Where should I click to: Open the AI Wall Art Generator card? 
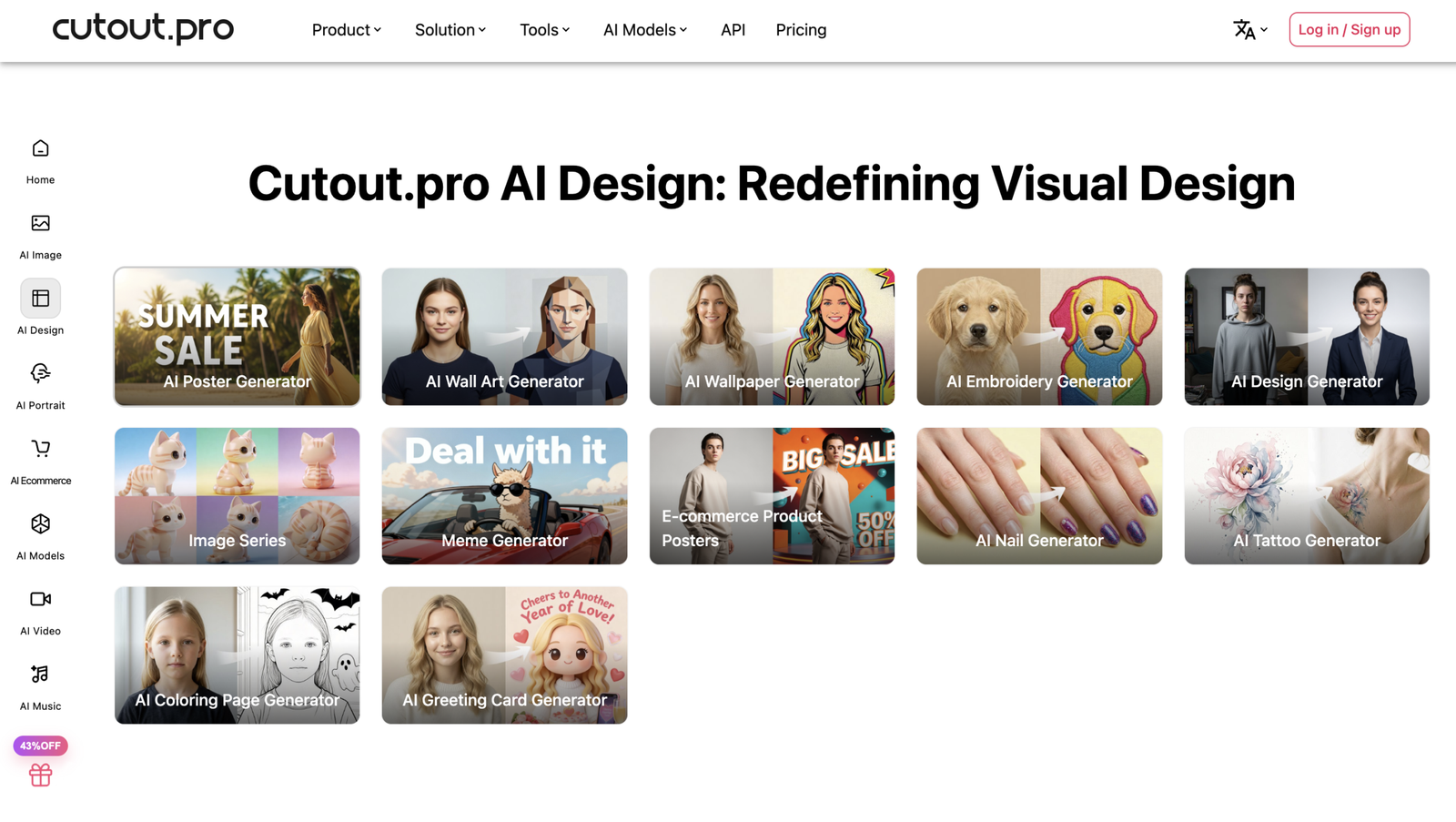click(504, 337)
